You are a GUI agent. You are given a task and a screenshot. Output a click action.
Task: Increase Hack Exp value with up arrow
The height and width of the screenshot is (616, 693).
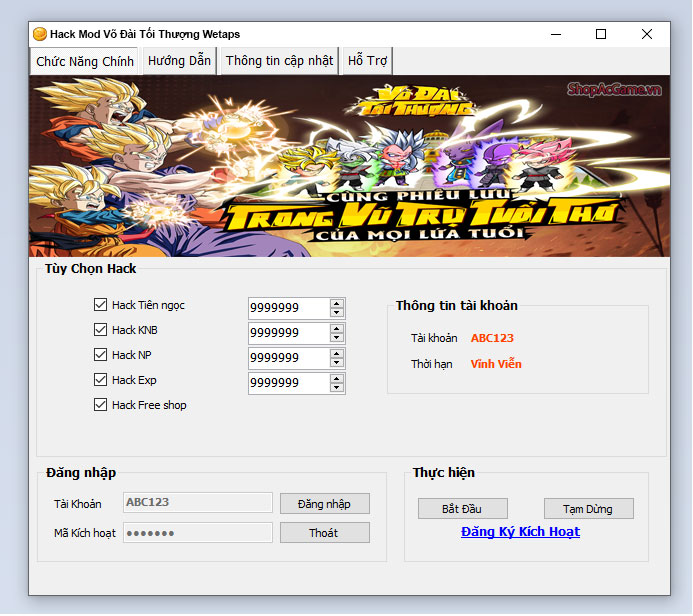337,379
